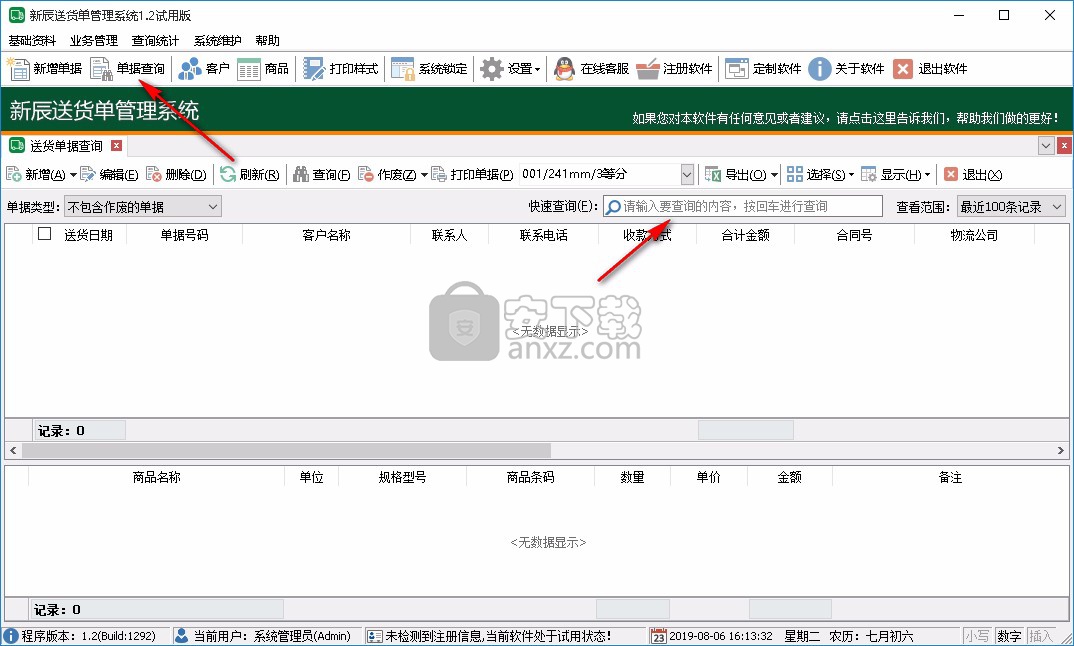Click 导出(O) export button
The height and width of the screenshot is (646, 1074).
tap(736, 175)
